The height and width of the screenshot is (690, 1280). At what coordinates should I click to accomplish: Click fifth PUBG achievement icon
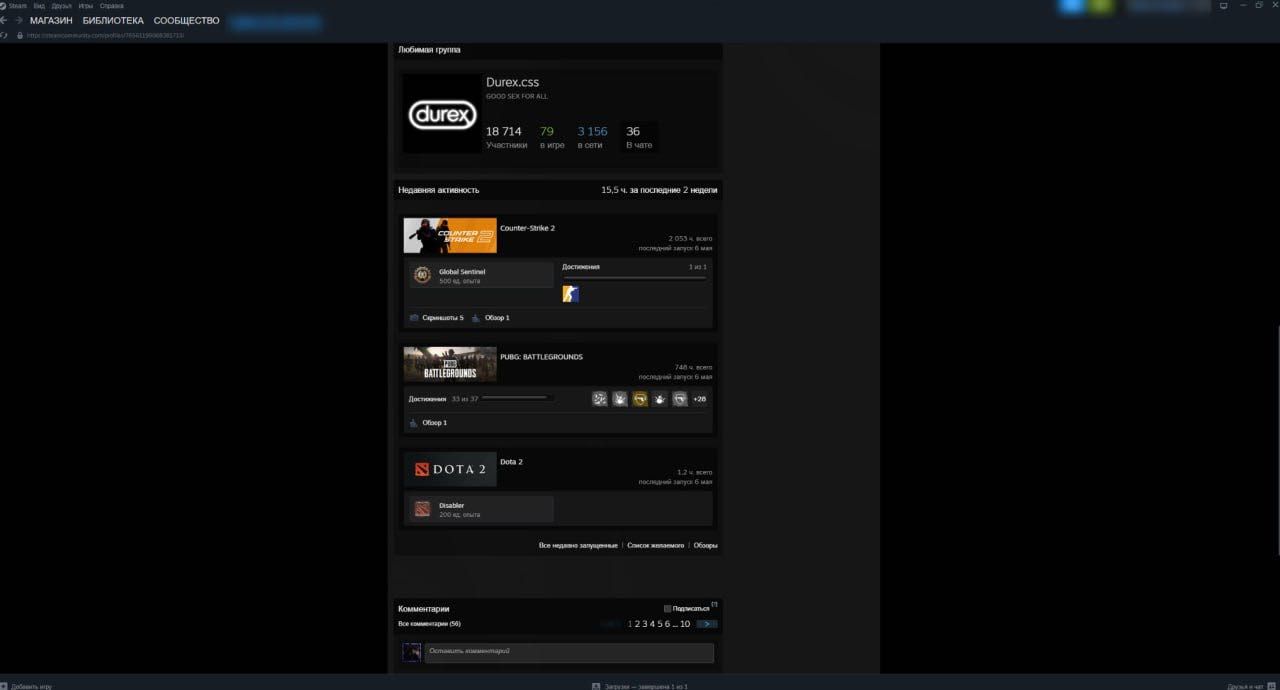pos(680,399)
